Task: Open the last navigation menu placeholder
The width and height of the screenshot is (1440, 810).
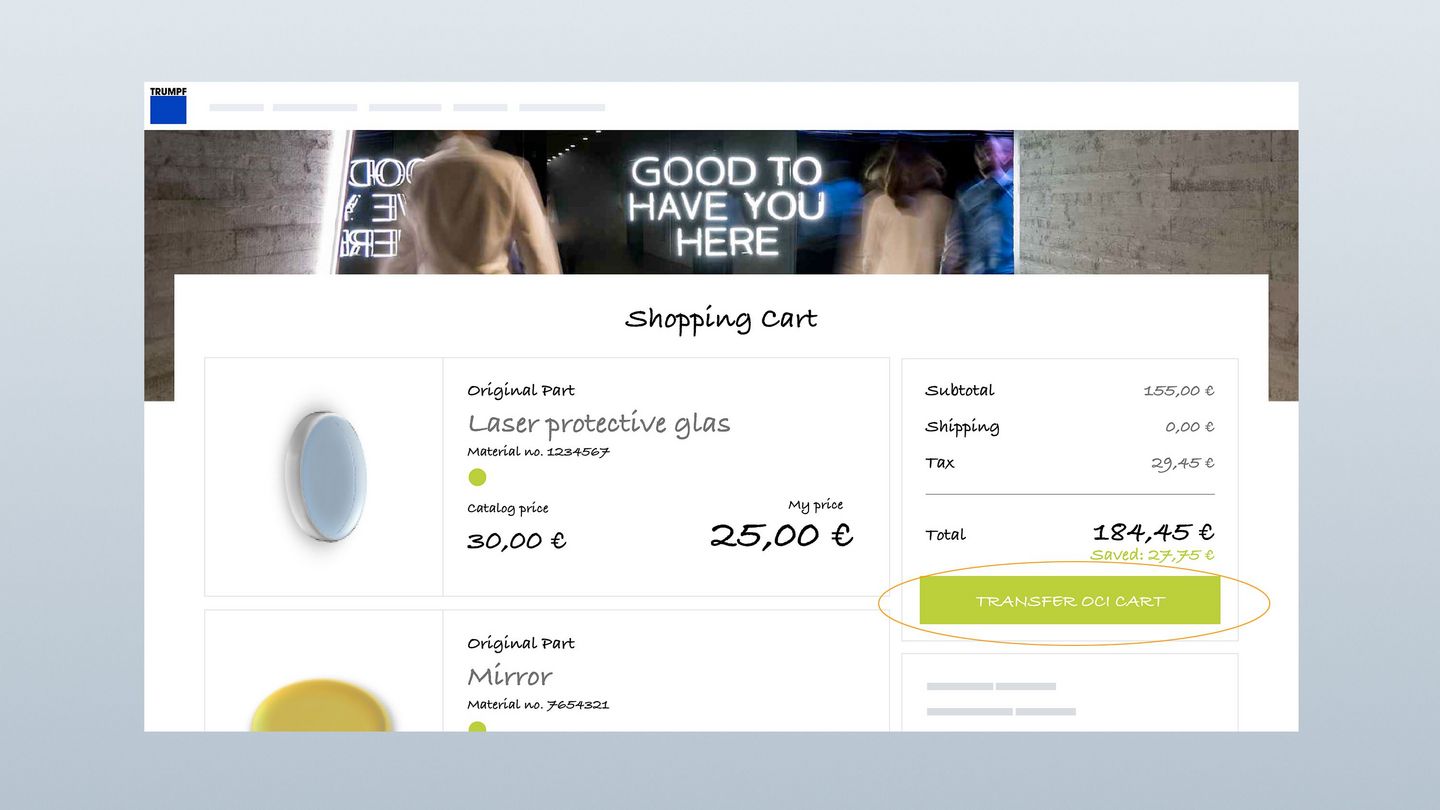Action: [562, 107]
